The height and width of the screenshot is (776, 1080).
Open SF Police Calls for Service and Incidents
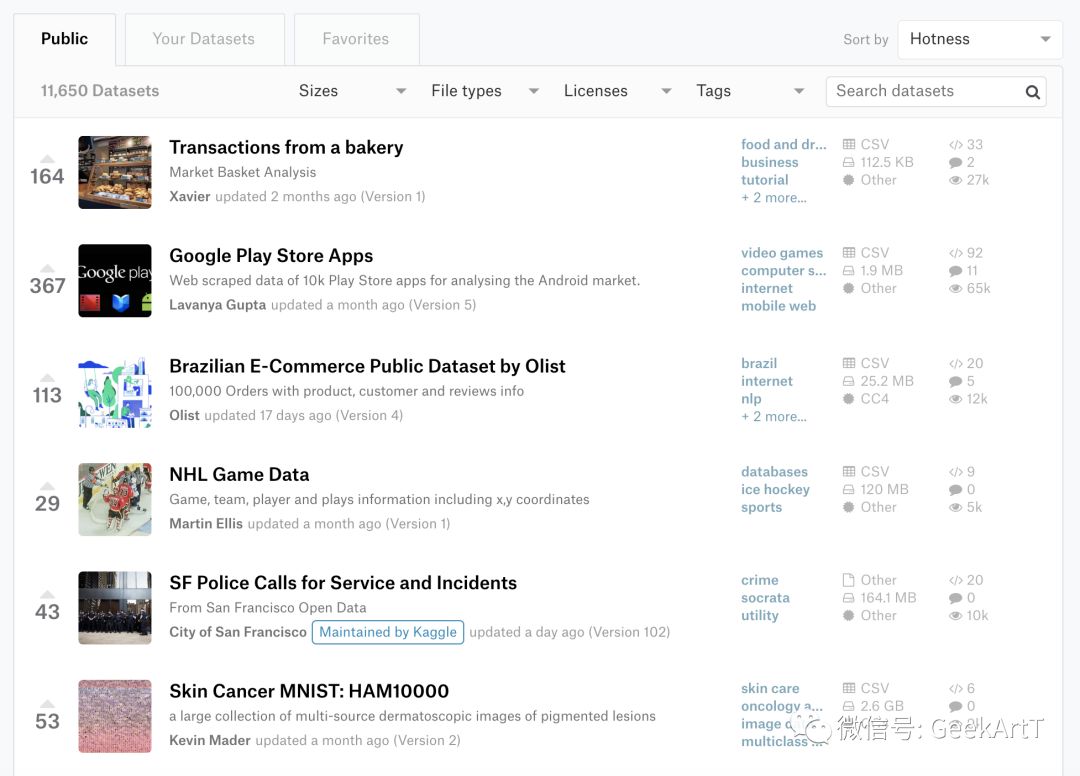click(343, 583)
